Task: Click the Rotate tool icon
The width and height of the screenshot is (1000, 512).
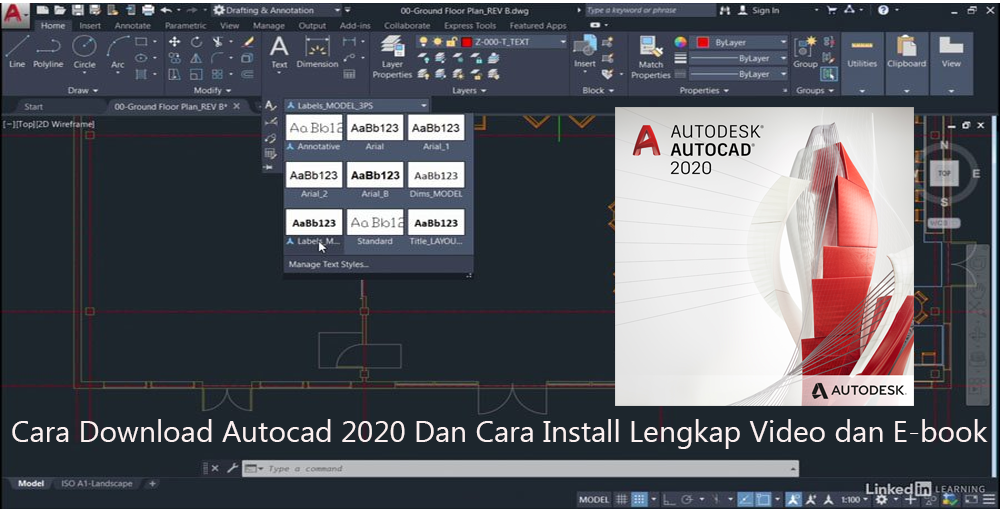Action: pyautogui.click(x=196, y=41)
